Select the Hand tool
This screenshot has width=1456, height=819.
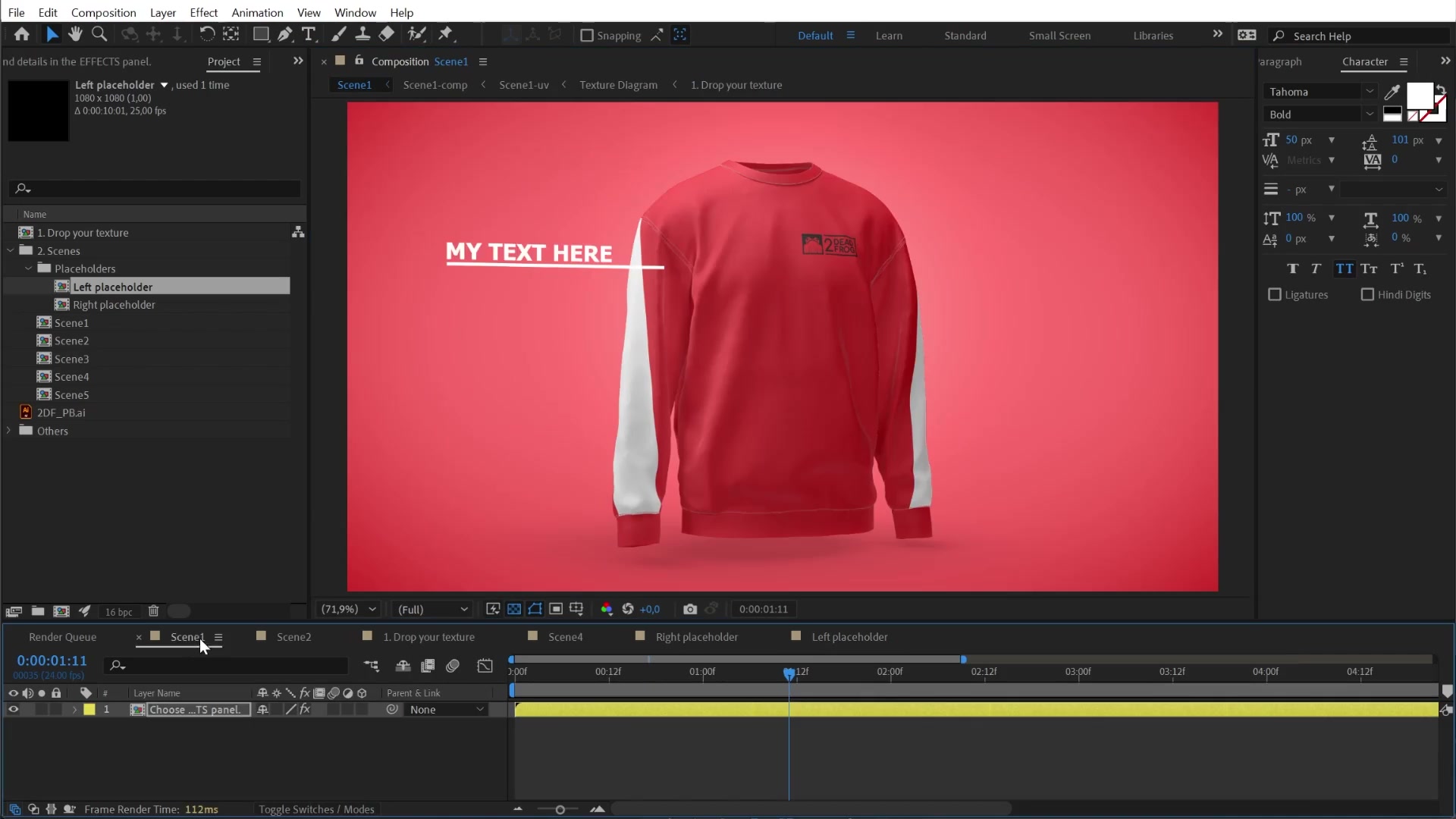[x=75, y=34]
